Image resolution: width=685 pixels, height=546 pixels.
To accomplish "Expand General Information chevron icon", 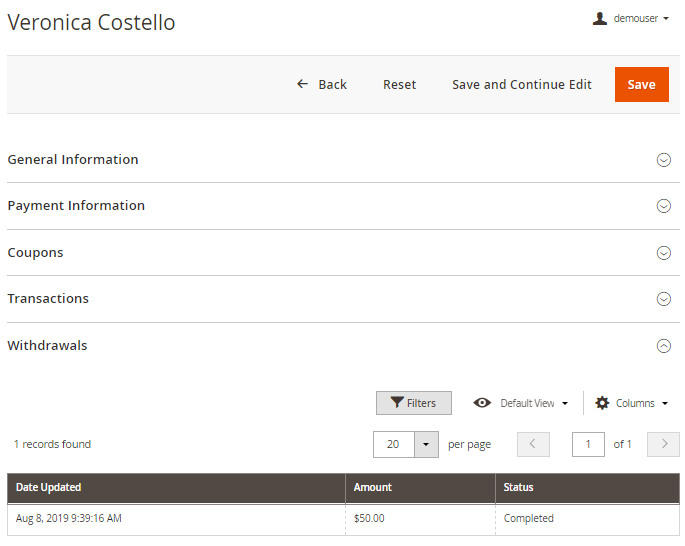I will point(663,160).
